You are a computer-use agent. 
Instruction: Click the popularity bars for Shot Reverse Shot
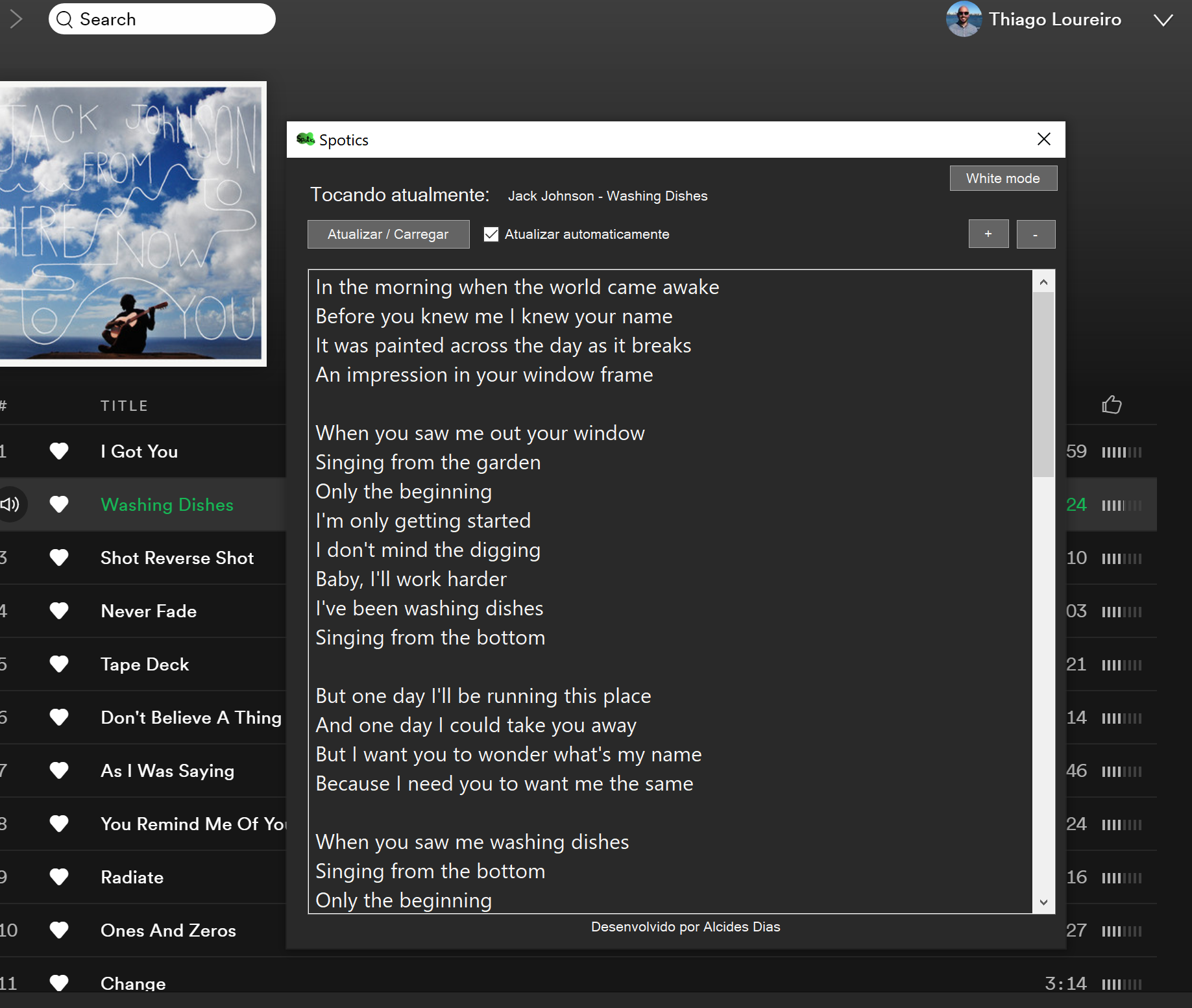(1121, 558)
